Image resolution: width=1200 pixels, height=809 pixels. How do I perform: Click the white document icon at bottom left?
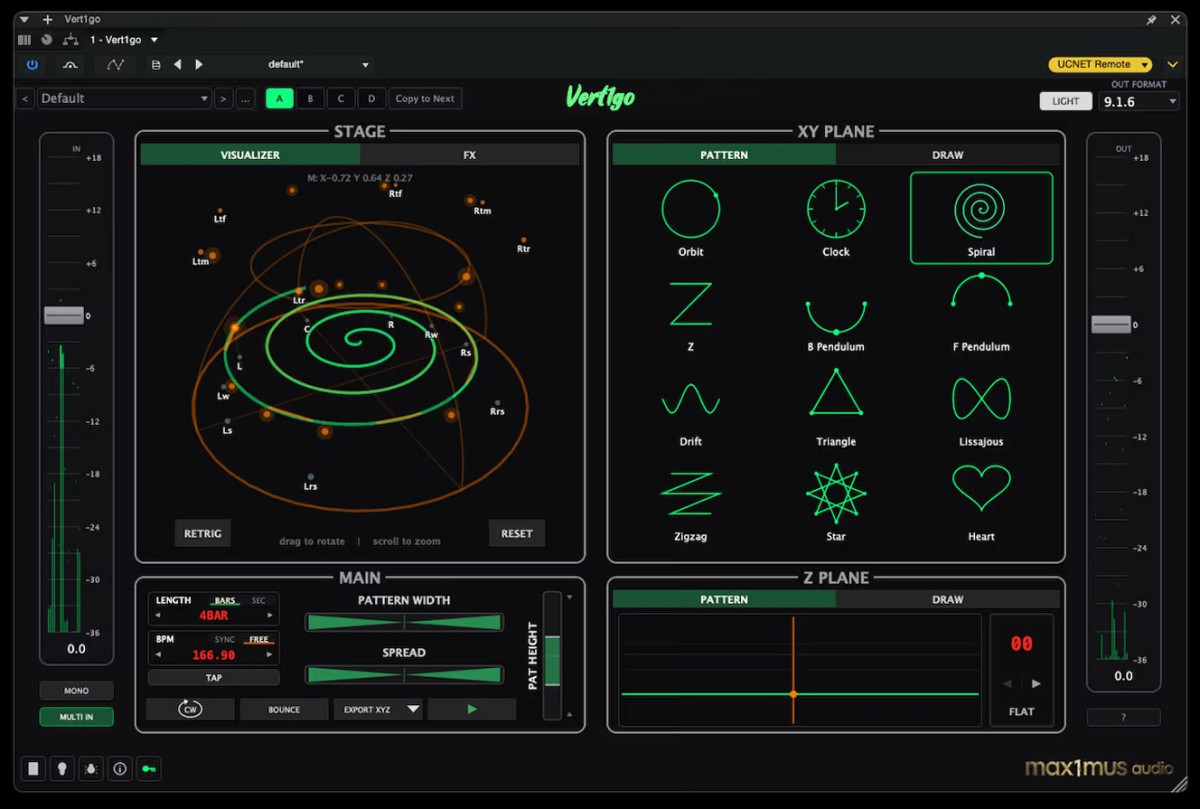pyautogui.click(x=33, y=769)
